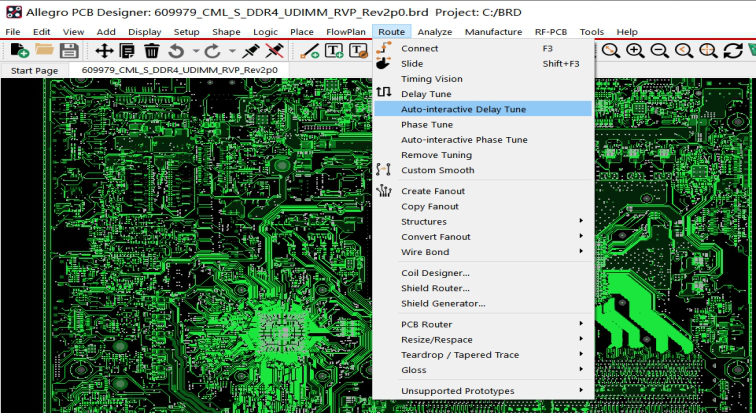Click the Allegro application logo icon
Screen dimensions: 756x413
coord(14,12)
